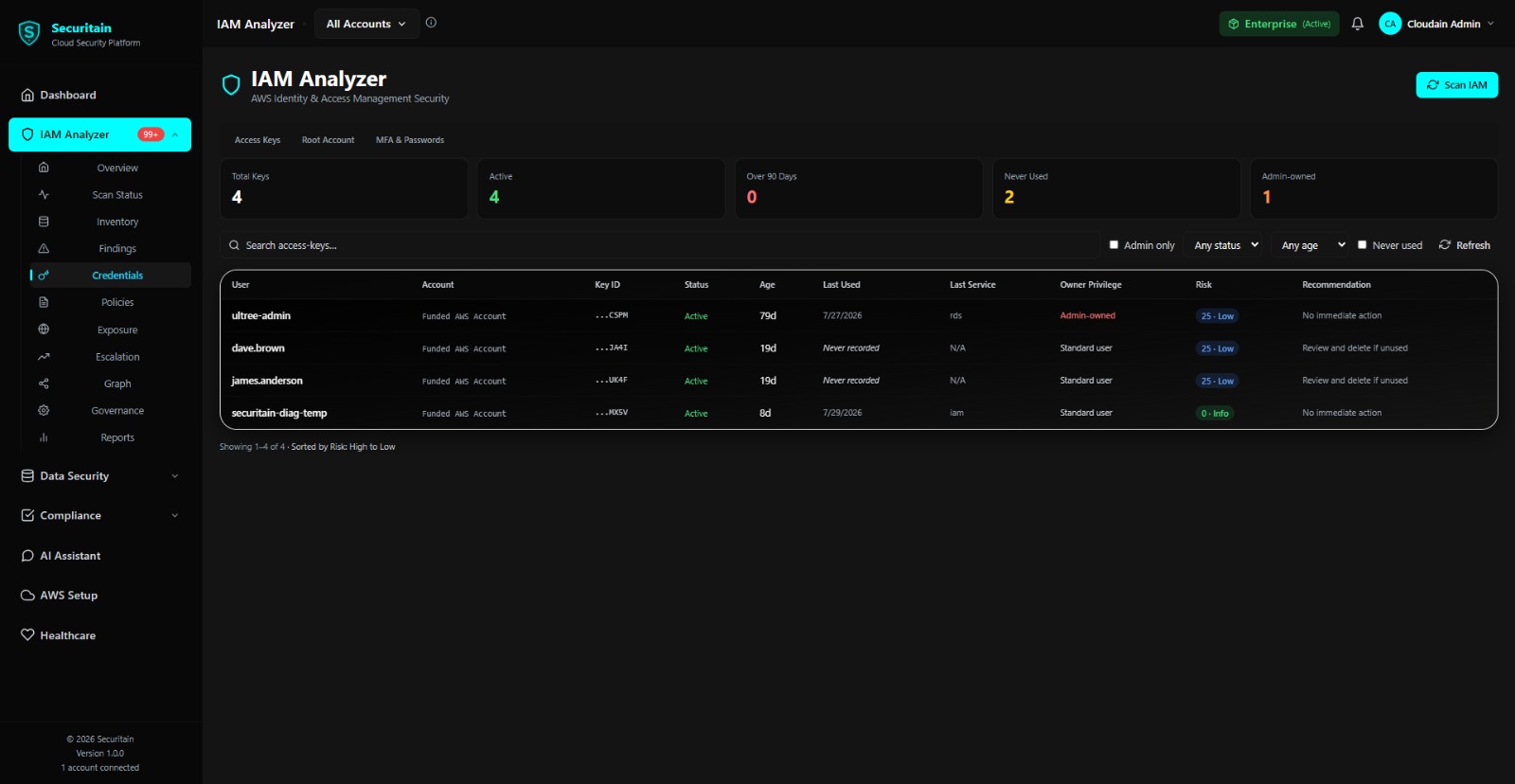Click the Securitain shield logo
This screenshot has width=1515, height=784.
click(29, 34)
